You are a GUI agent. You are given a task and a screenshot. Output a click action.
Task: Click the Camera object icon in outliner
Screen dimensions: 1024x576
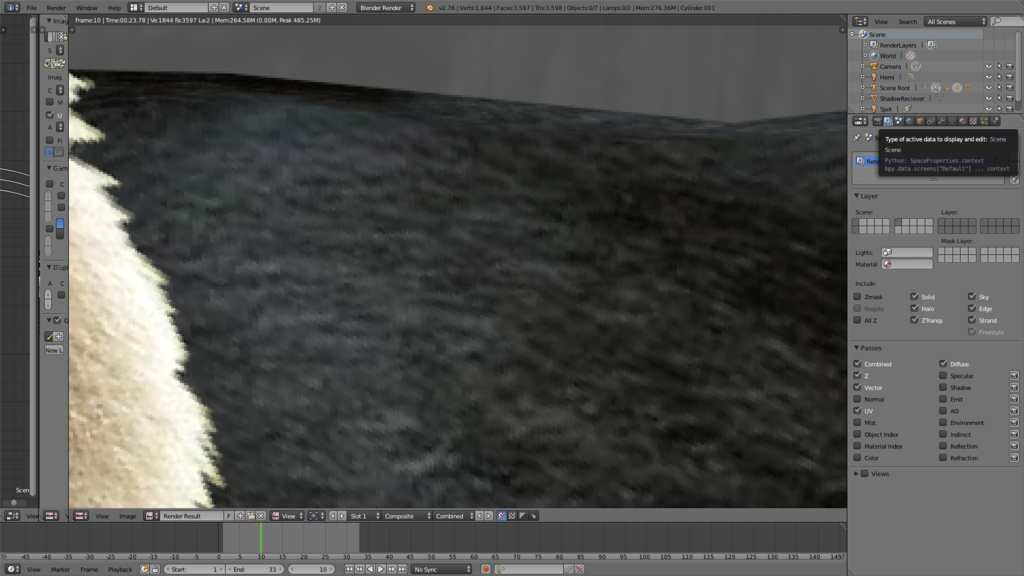click(873, 67)
